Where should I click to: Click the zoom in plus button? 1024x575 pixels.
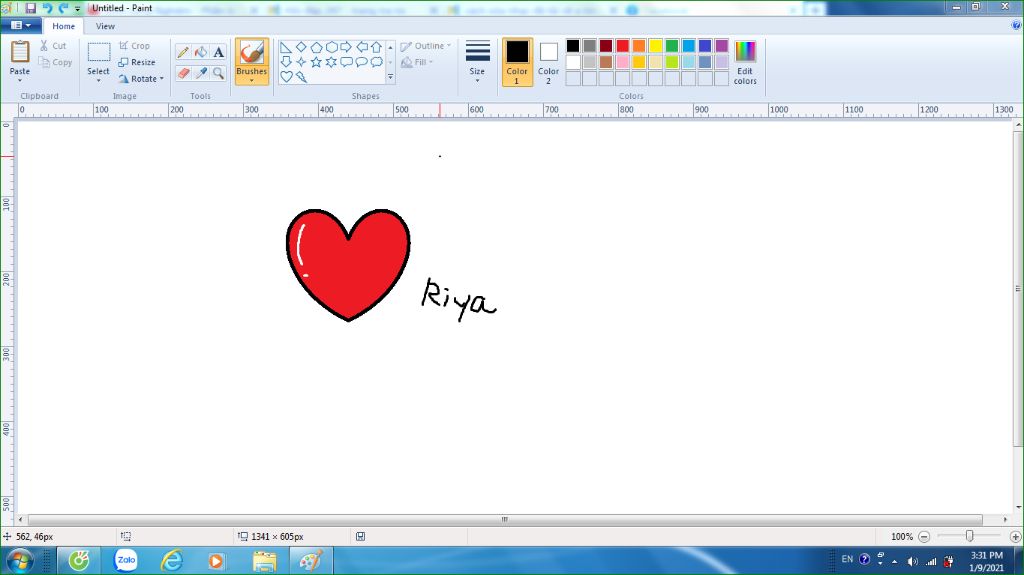tap(1016, 536)
